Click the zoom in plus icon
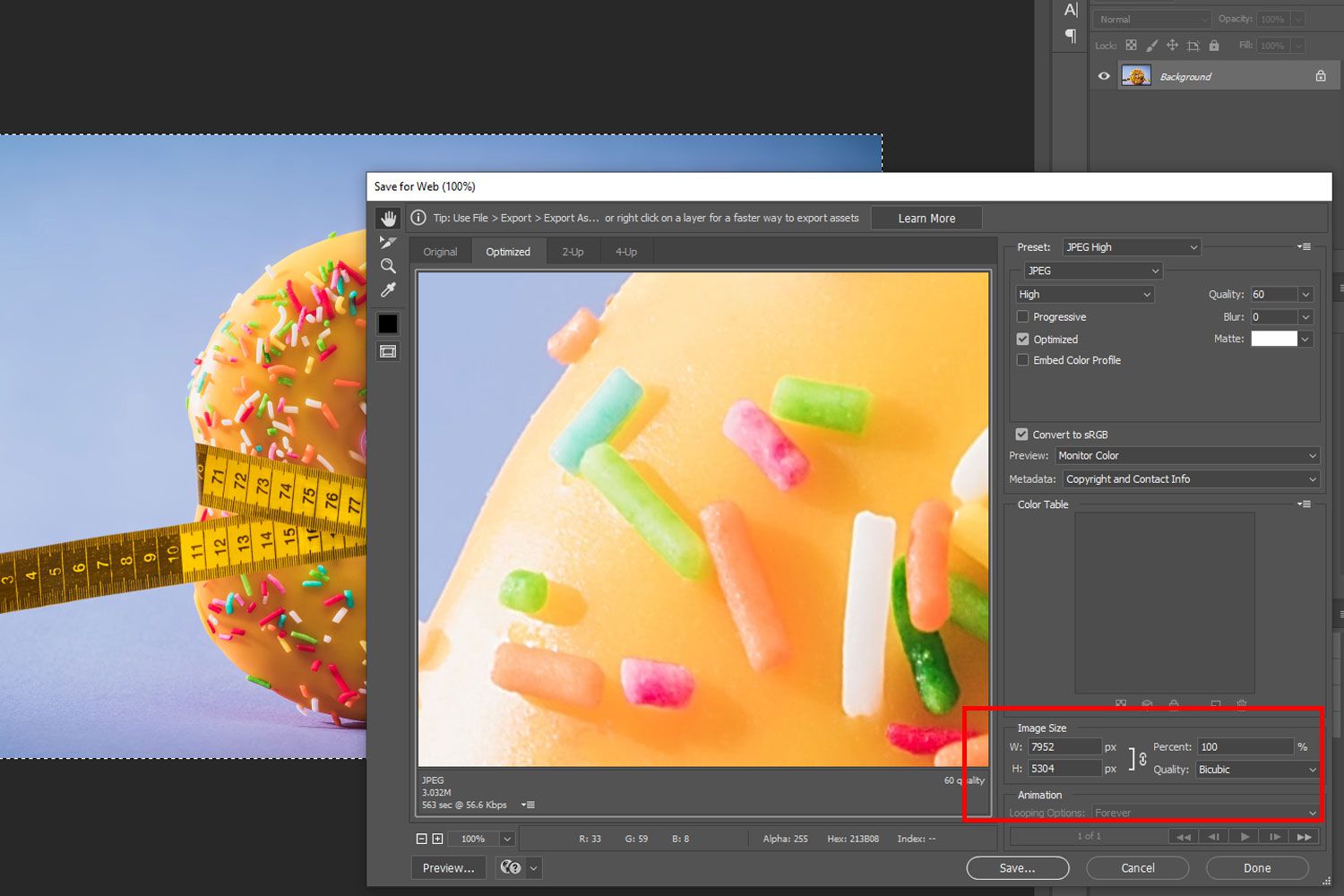This screenshot has width=1344, height=896. click(437, 839)
